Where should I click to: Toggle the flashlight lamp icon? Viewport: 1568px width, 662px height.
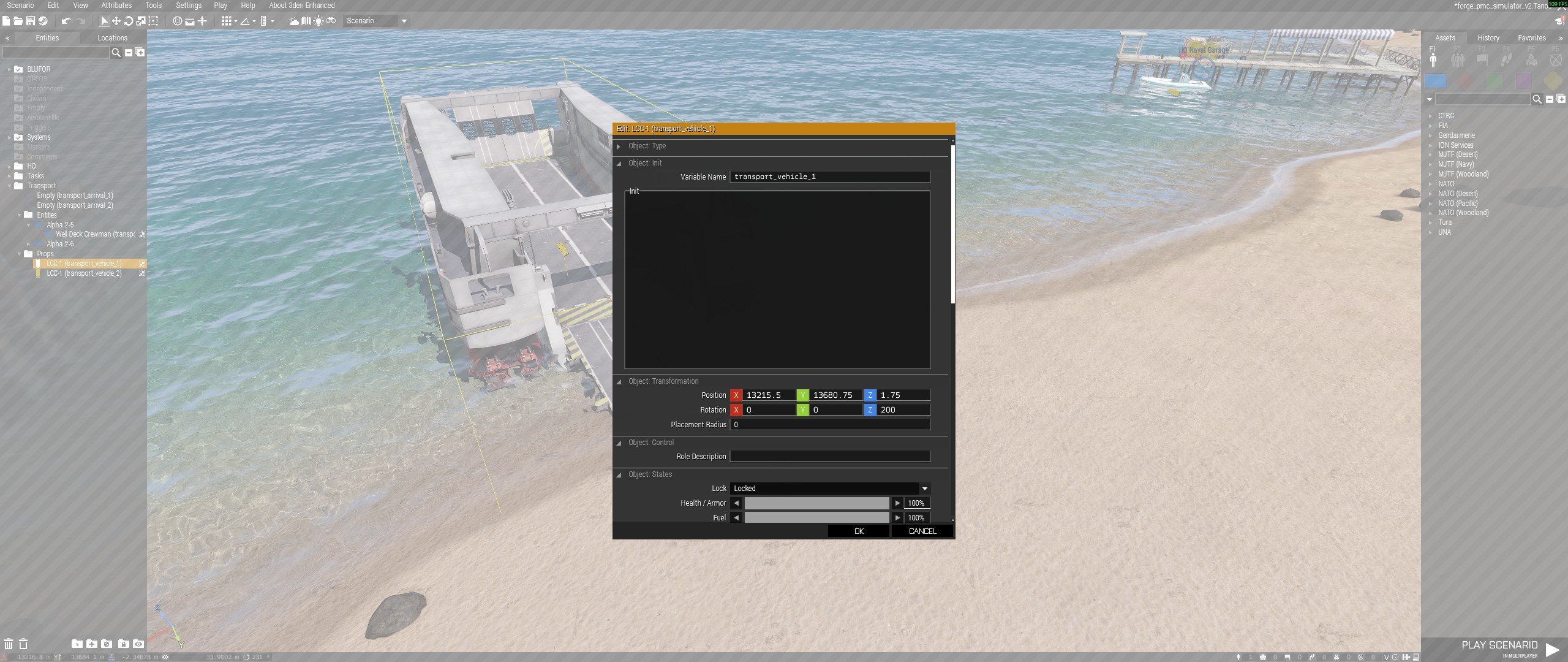[318, 21]
